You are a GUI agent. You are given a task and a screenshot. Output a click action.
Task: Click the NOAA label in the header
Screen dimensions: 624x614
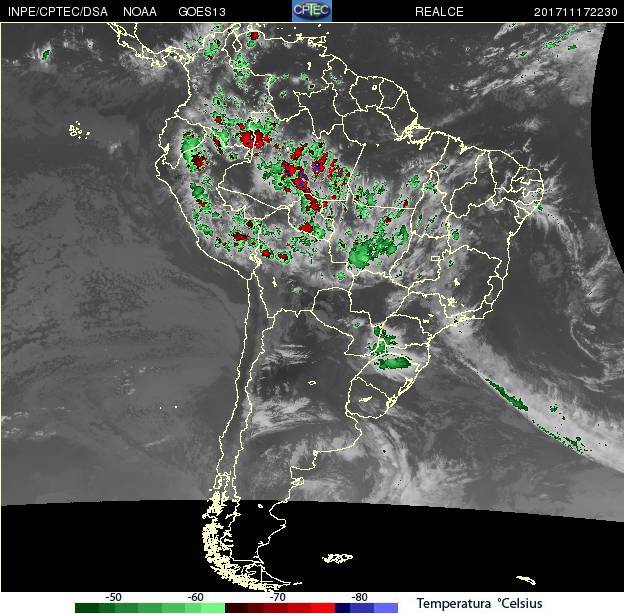click(140, 12)
